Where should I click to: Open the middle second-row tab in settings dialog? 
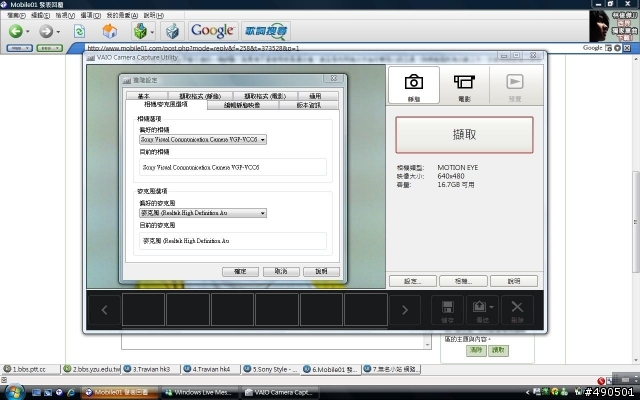[x=242, y=105]
